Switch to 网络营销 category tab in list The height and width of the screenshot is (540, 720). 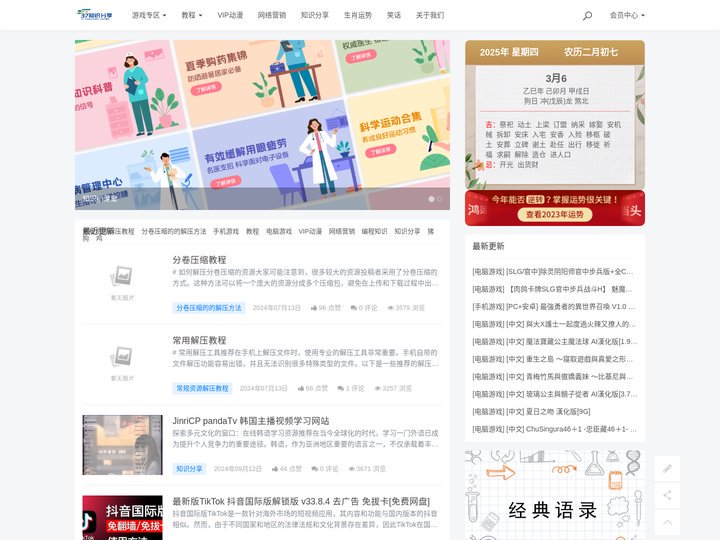tap(342, 231)
